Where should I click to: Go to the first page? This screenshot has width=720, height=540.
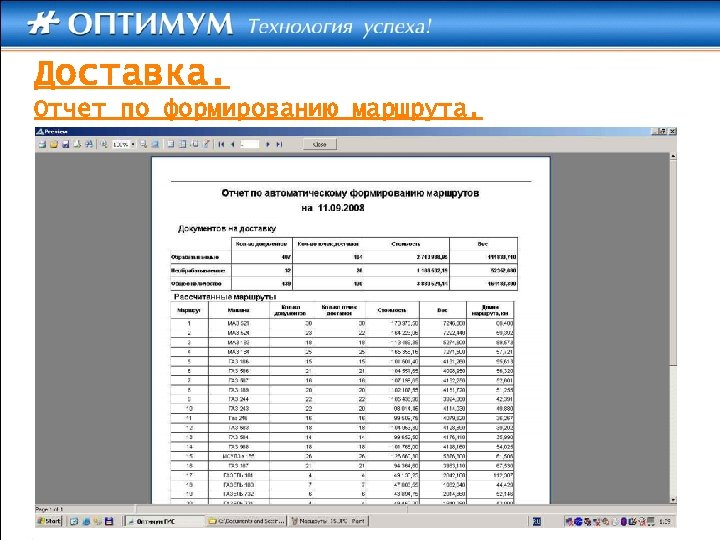pyautogui.click(x=221, y=144)
